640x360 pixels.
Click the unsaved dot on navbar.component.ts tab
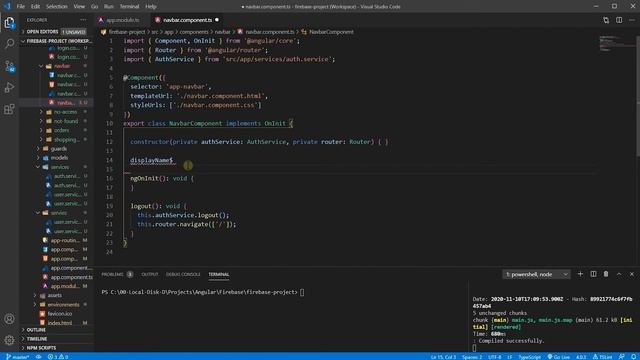click(x=217, y=20)
